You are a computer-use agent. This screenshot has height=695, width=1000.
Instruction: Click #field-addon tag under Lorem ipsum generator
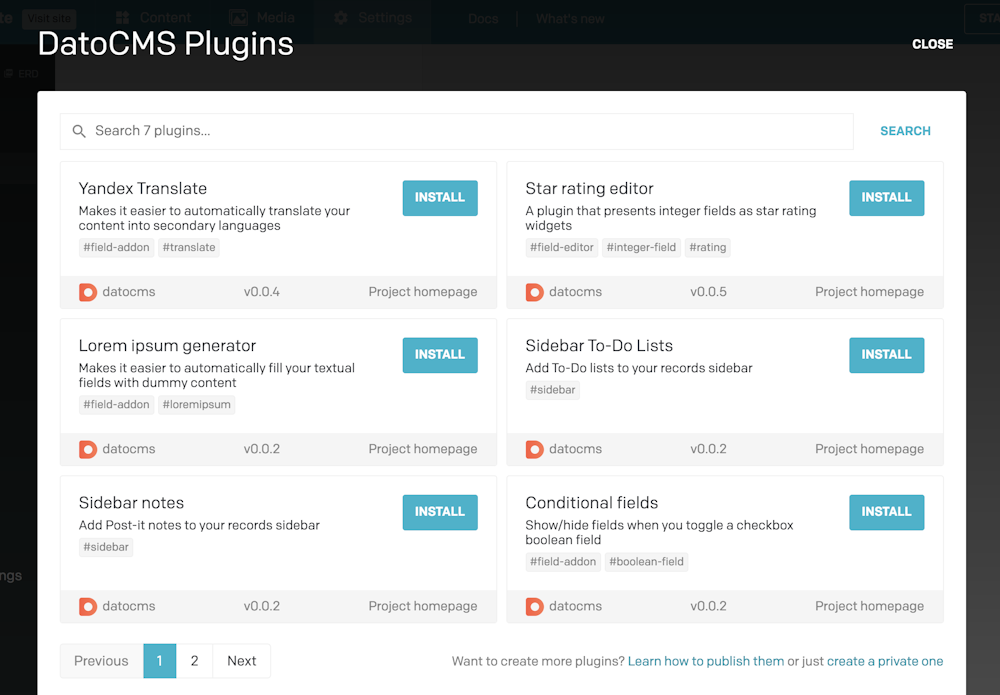(116, 405)
